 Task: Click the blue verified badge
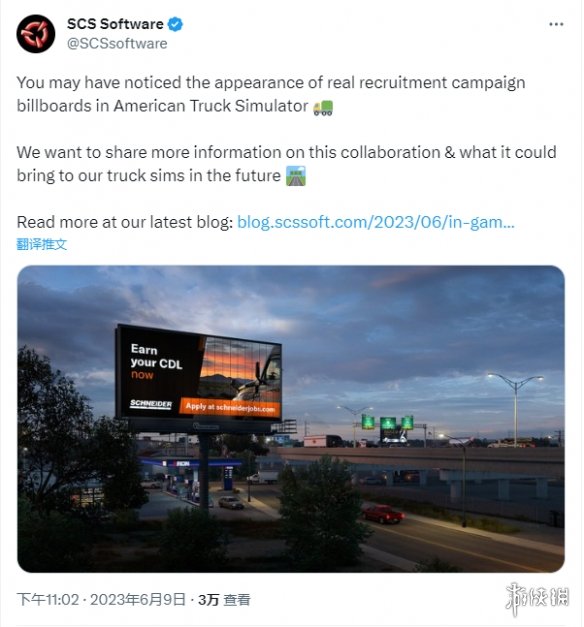click(175, 24)
